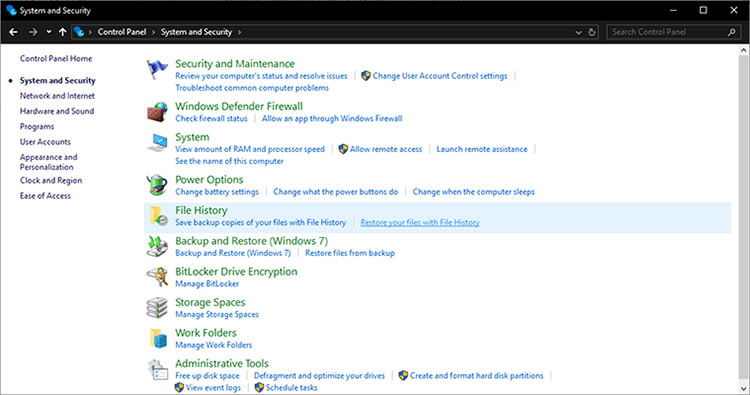Viewport: 750px width, 395px height.
Task: Click Restore files from backup
Action: tap(350, 253)
